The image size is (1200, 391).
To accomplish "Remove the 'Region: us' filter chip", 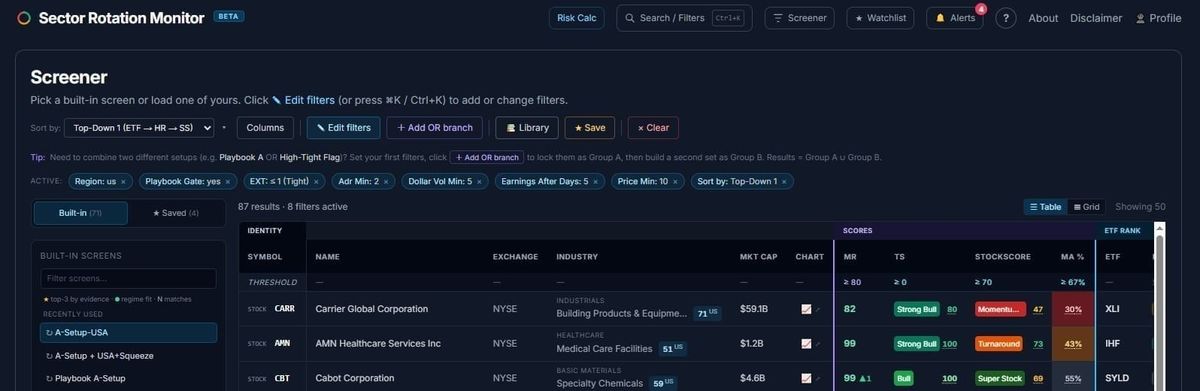I will click(x=123, y=182).
